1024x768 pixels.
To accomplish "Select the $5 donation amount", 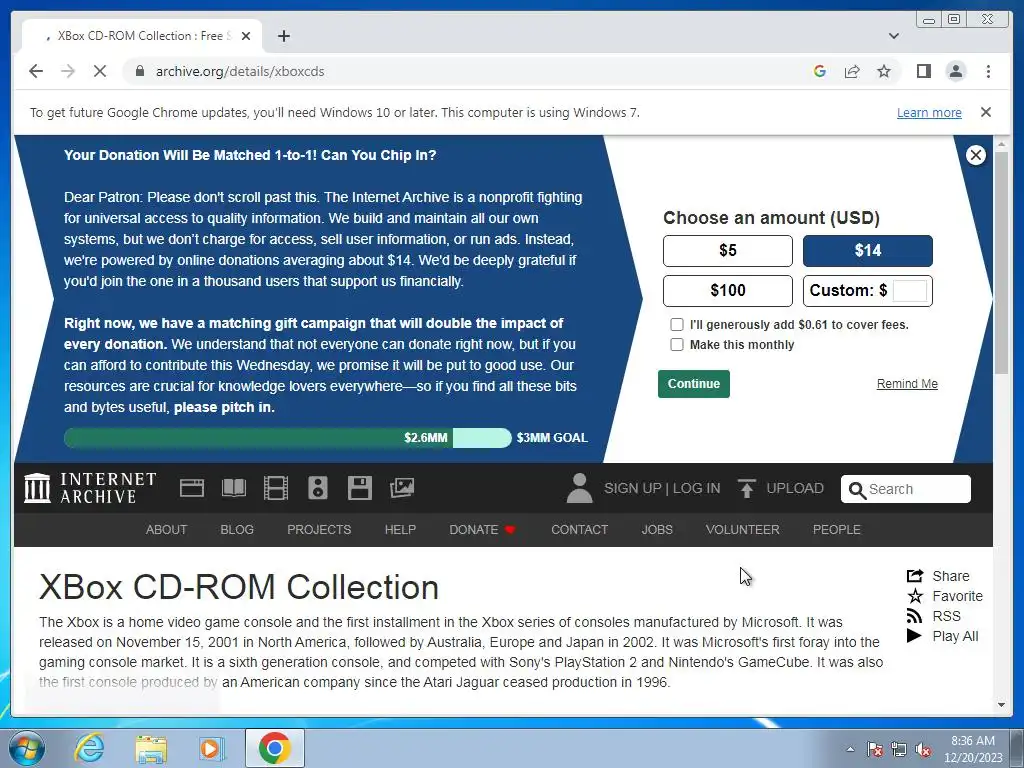I will 728,251.
